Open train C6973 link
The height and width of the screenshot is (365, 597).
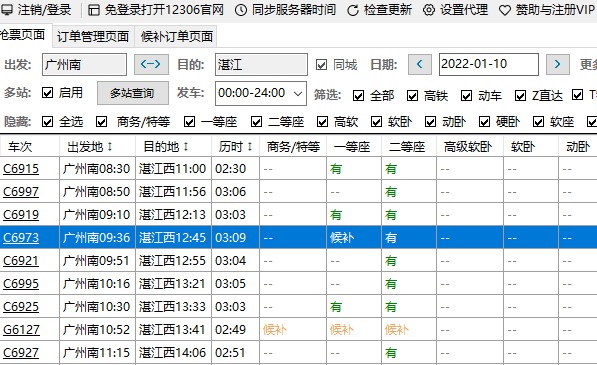(21, 238)
